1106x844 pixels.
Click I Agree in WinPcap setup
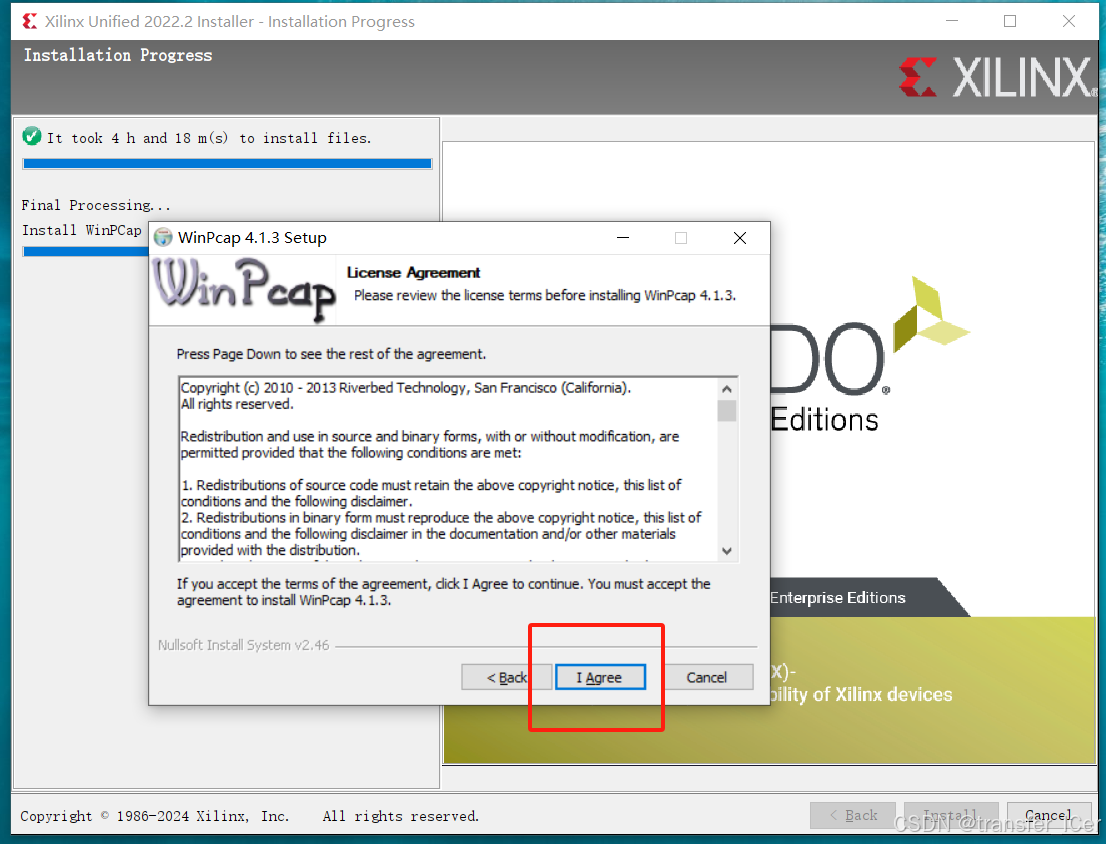[600, 677]
